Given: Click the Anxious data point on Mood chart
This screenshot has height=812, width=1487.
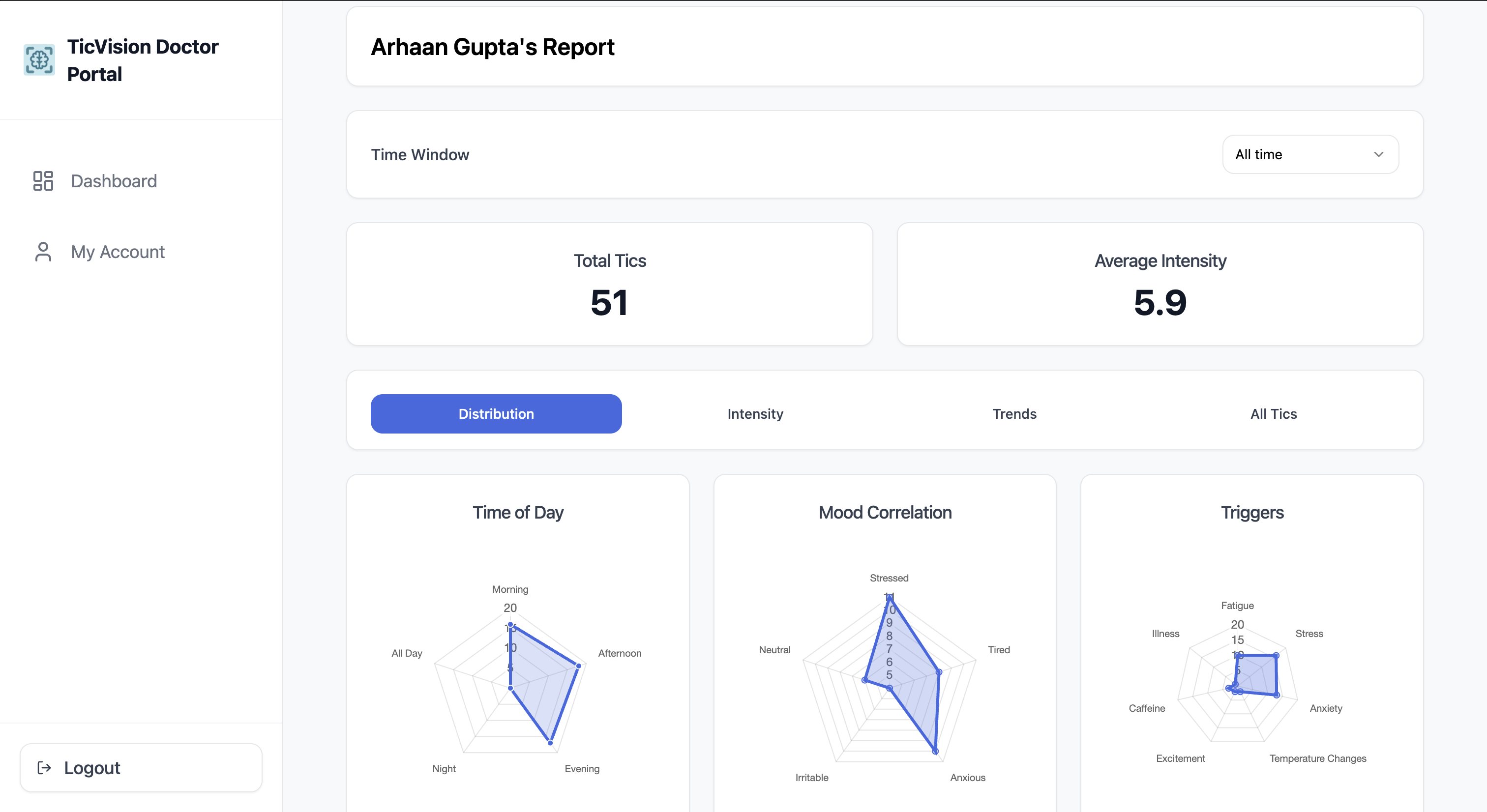Looking at the screenshot, I should 935,752.
